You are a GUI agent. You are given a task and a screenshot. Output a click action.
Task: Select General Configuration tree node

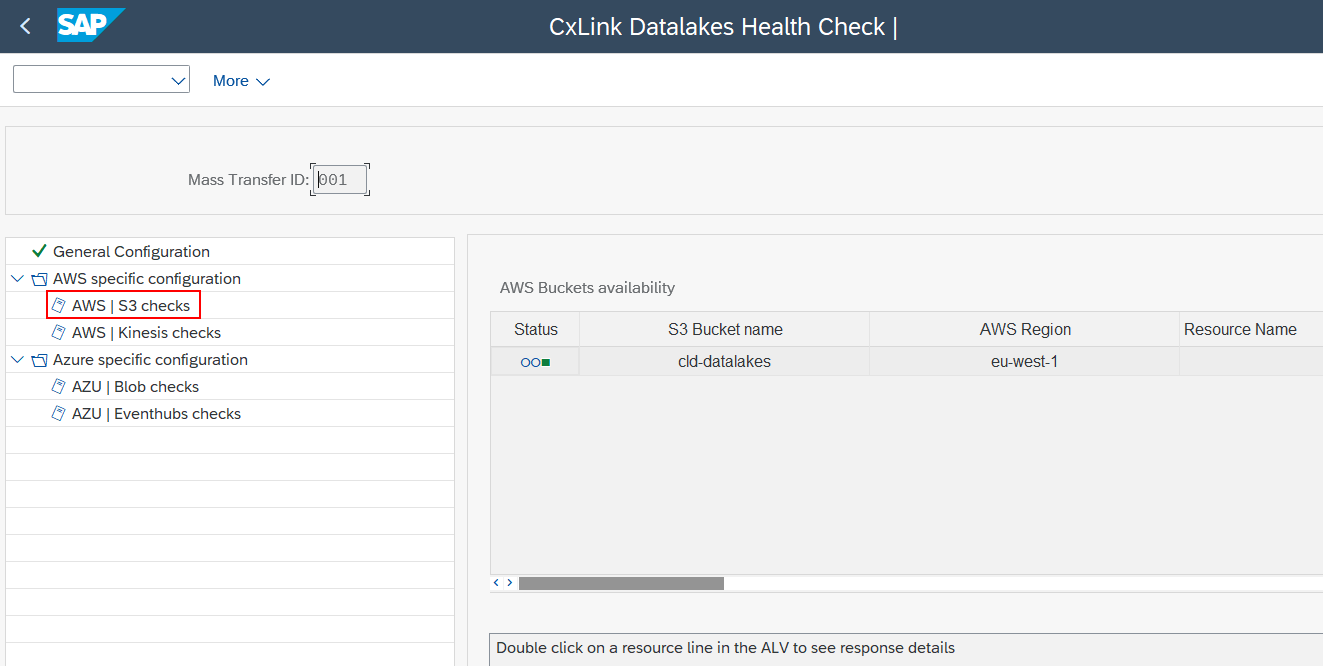(x=131, y=252)
